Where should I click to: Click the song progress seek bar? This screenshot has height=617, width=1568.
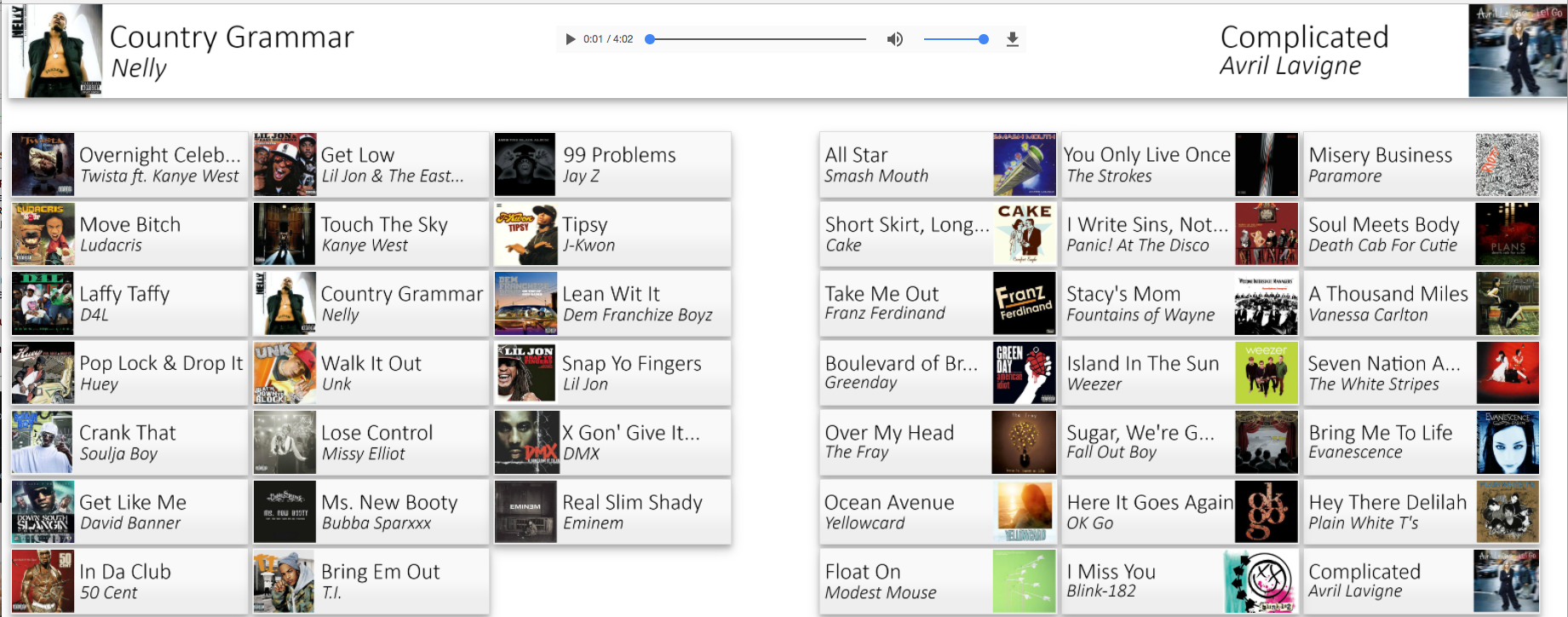tap(756, 39)
